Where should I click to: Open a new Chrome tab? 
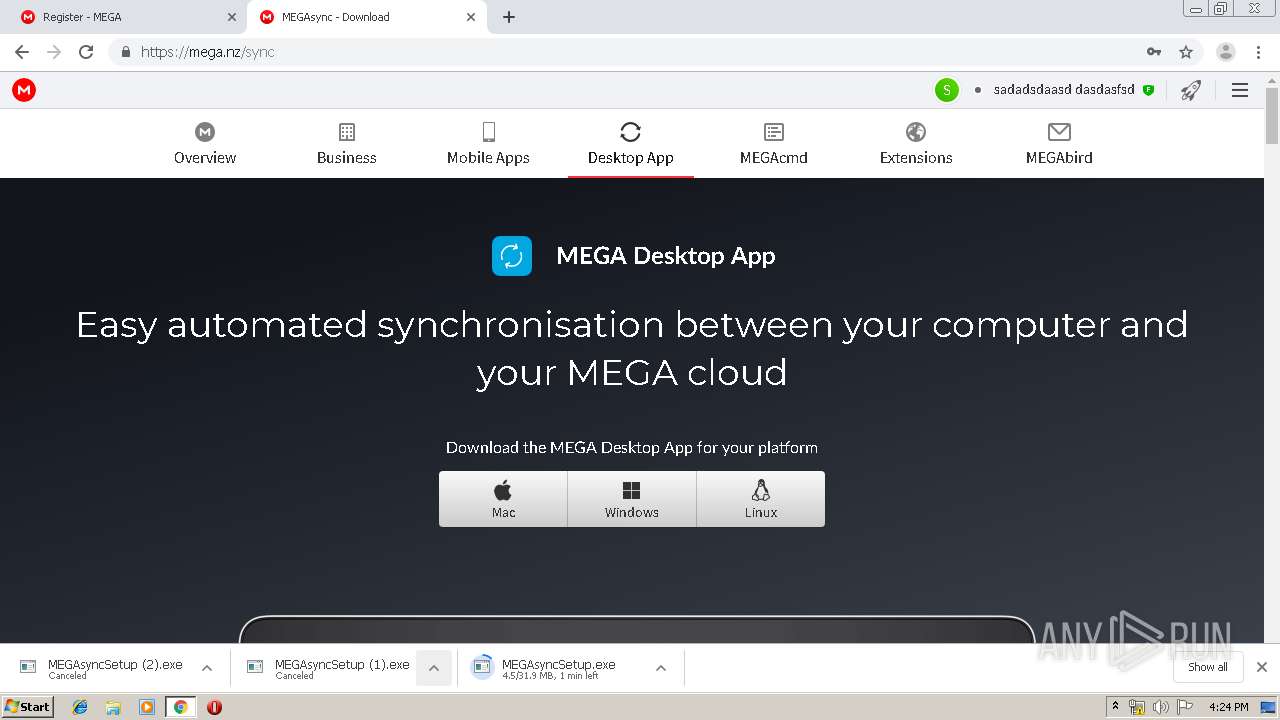(509, 17)
